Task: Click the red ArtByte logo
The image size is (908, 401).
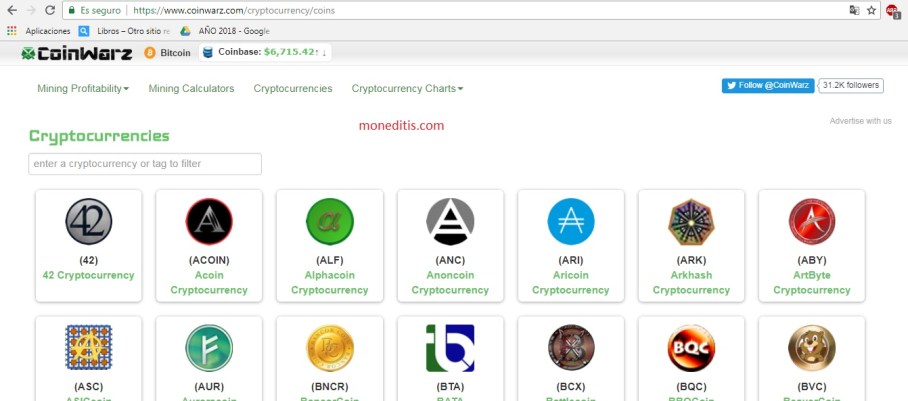Action: tap(812, 221)
